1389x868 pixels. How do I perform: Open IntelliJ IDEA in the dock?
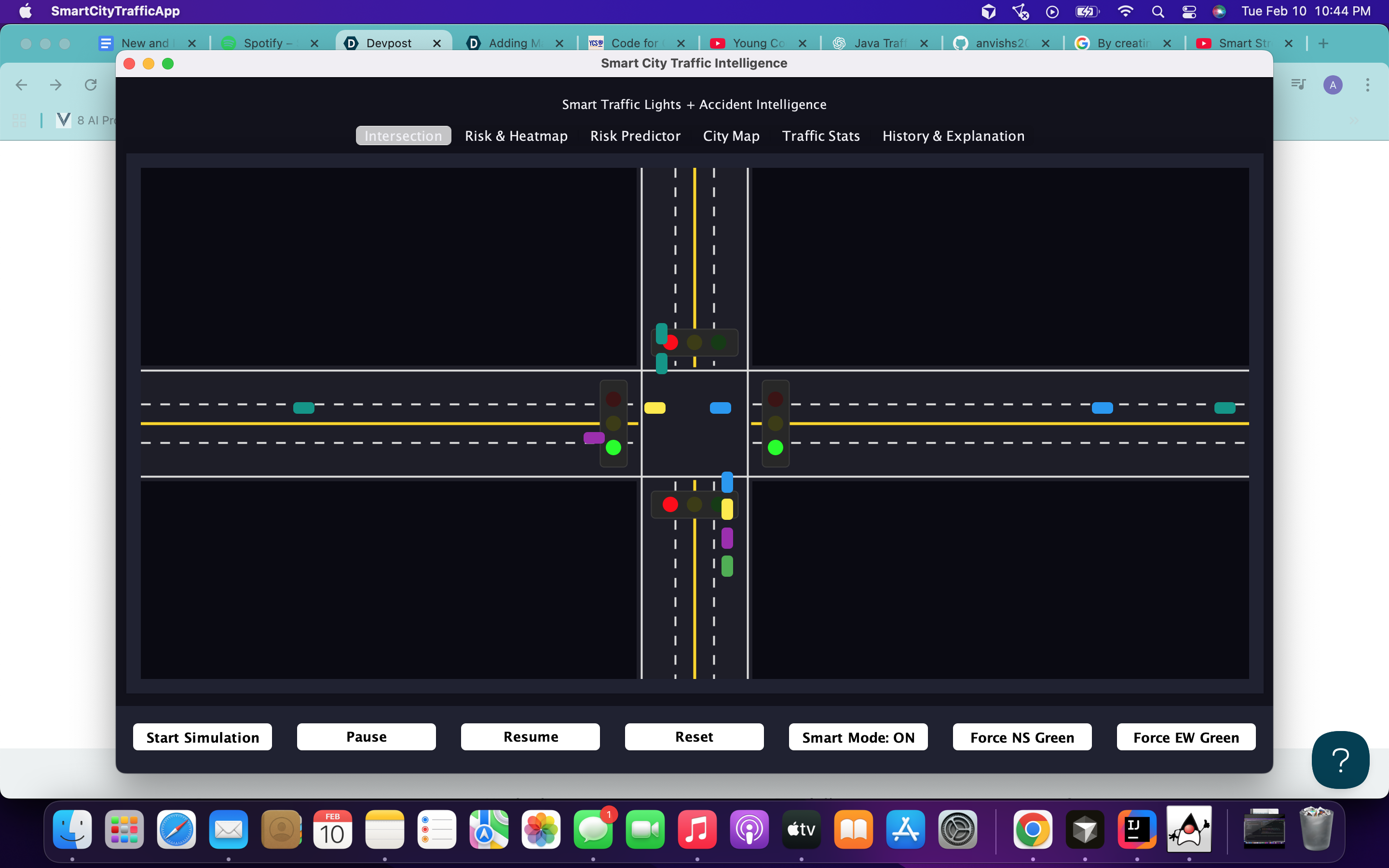tap(1136, 829)
